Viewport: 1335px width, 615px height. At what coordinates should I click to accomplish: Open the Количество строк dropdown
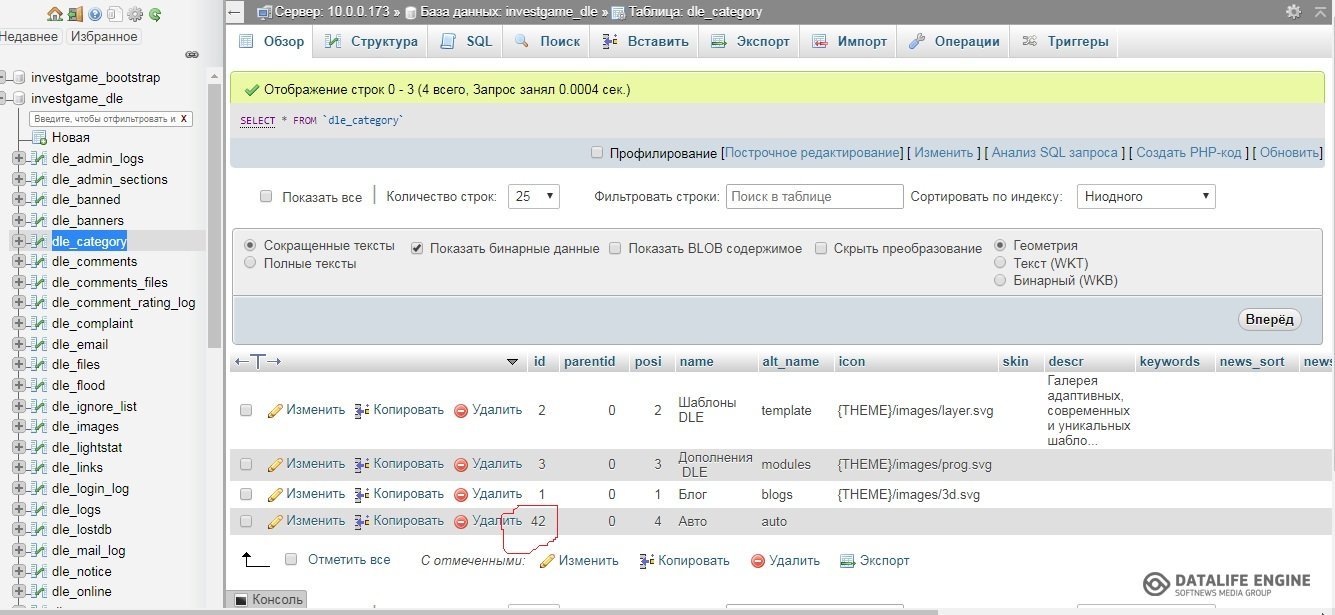[533, 197]
